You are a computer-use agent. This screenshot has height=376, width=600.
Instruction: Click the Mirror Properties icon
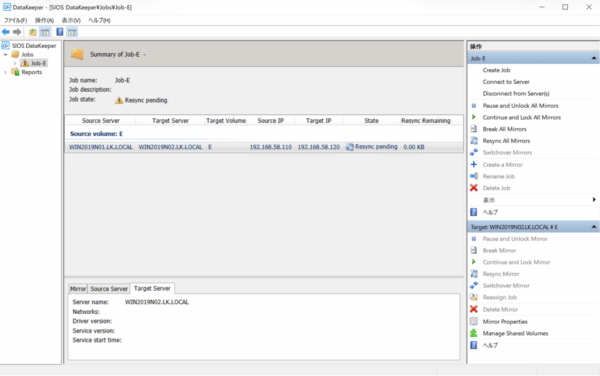point(474,321)
